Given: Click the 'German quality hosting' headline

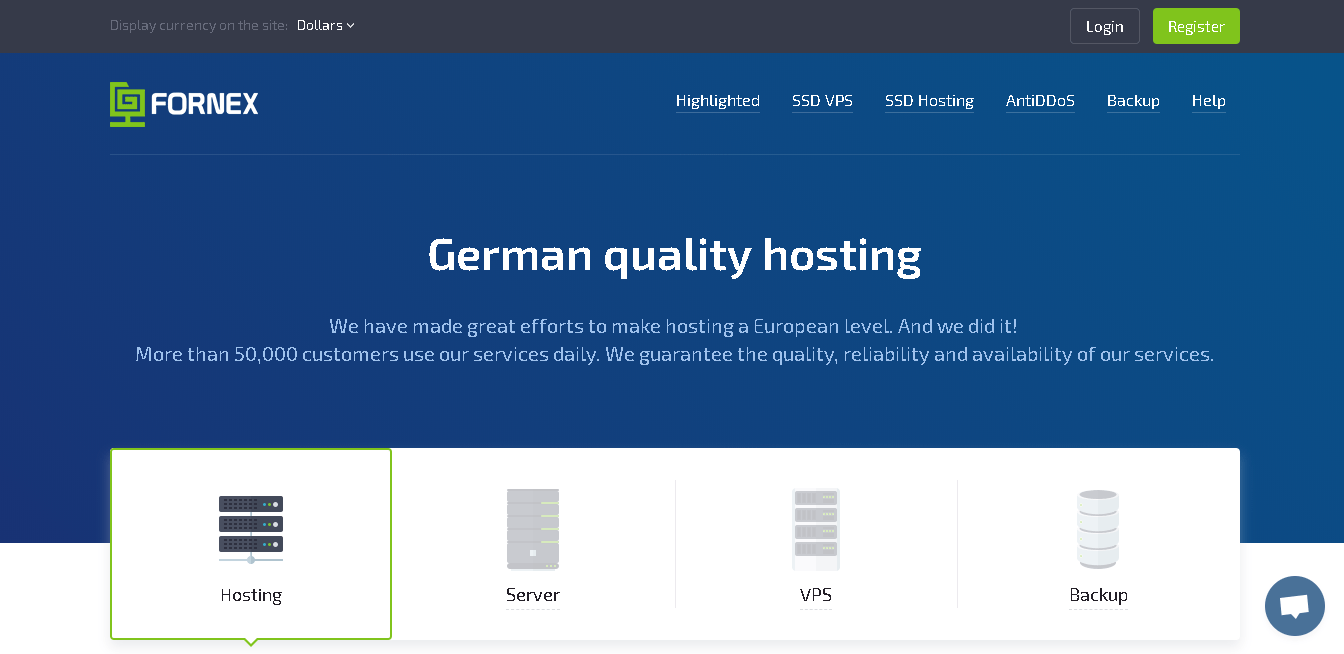Looking at the screenshot, I should click(674, 255).
